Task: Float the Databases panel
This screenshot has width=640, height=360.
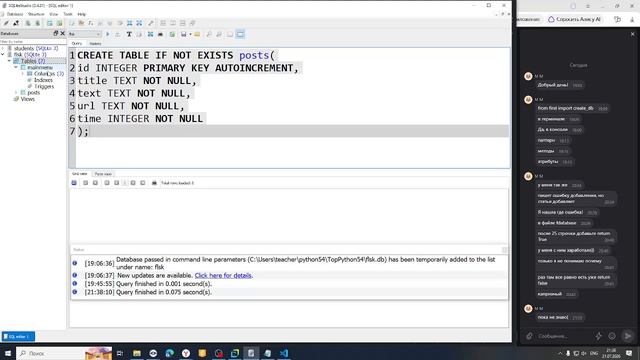Action: 56,33
